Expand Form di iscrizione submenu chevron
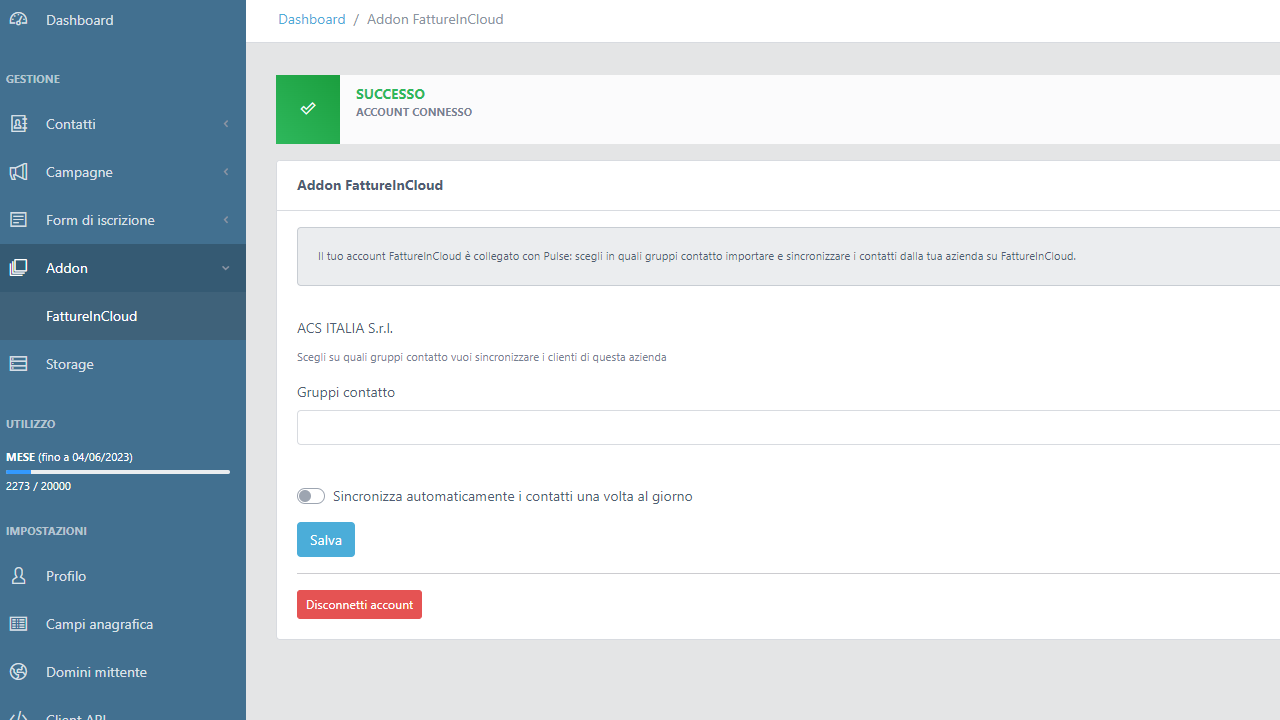The width and height of the screenshot is (1280, 720). [226, 220]
